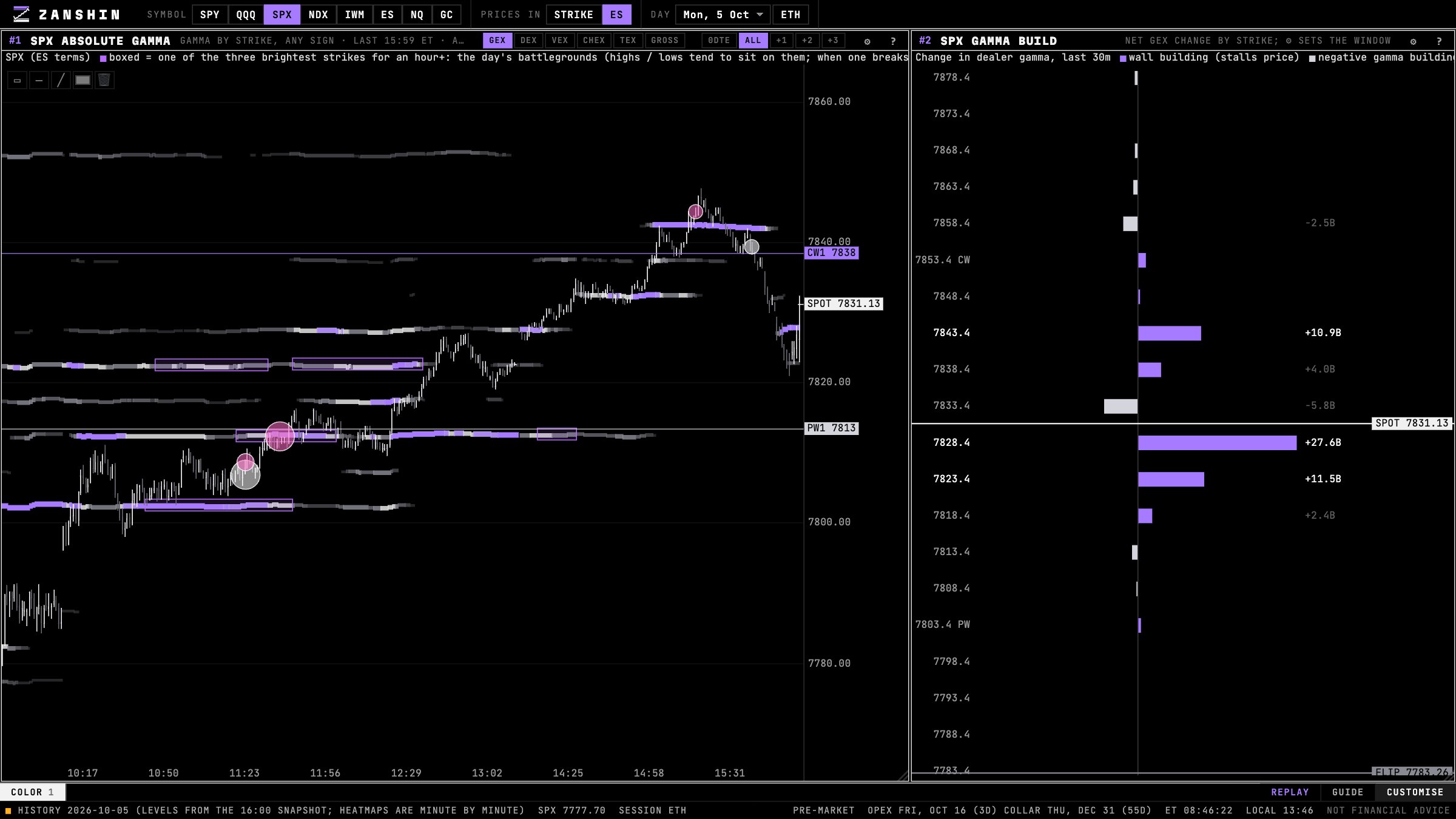This screenshot has width=1456, height=819.
Task: Switch symbol to NQ
Action: (417, 15)
